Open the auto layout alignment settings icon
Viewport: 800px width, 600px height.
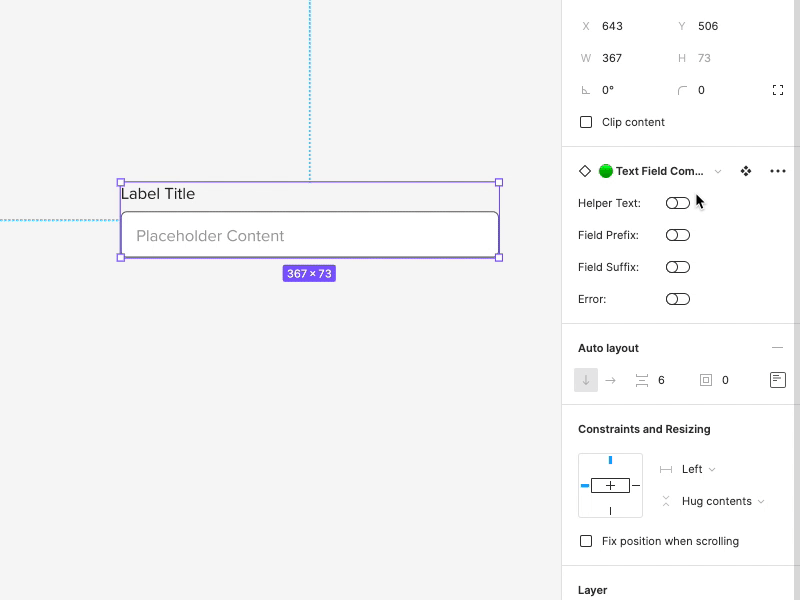pos(777,380)
